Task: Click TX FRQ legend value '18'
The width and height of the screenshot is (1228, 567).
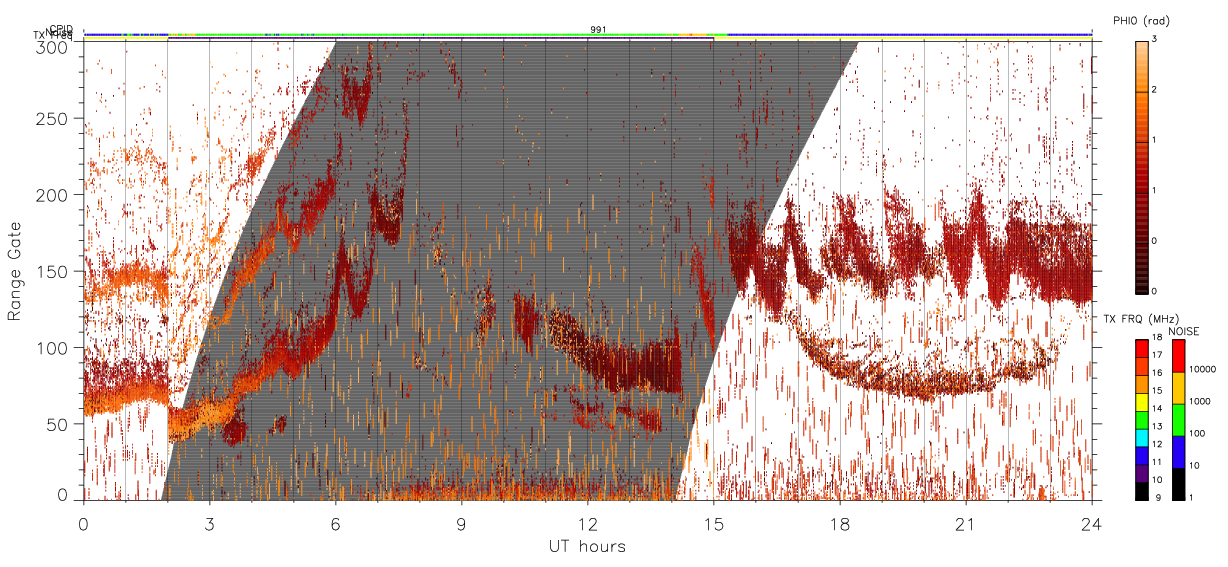Action: click(x=1158, y=339)
